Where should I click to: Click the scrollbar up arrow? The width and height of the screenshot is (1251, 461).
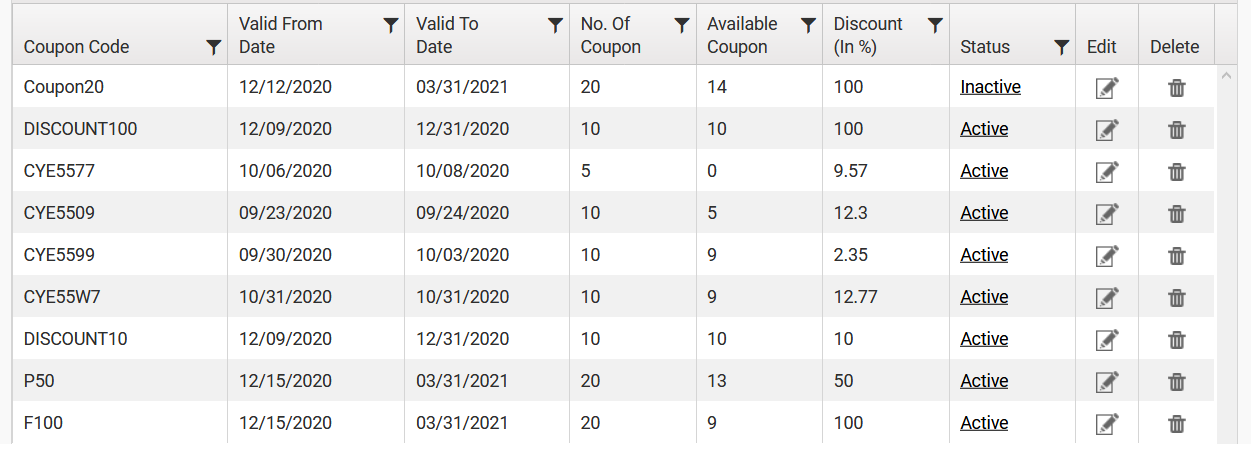point(1225,75)
